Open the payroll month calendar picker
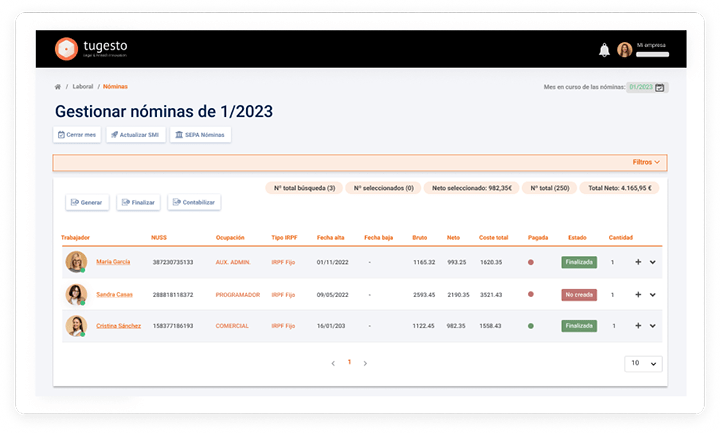The image size is (720, 433). (x=660, y=87)
